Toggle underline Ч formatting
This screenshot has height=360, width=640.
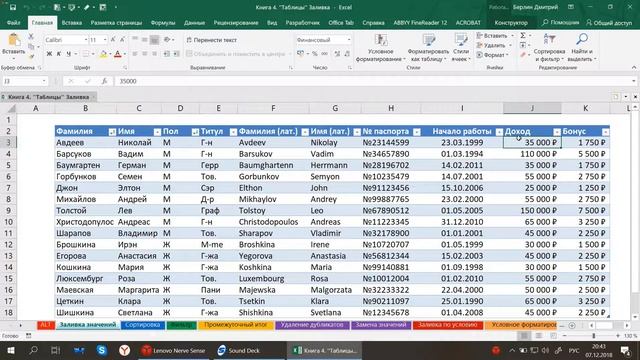[68, 54]
